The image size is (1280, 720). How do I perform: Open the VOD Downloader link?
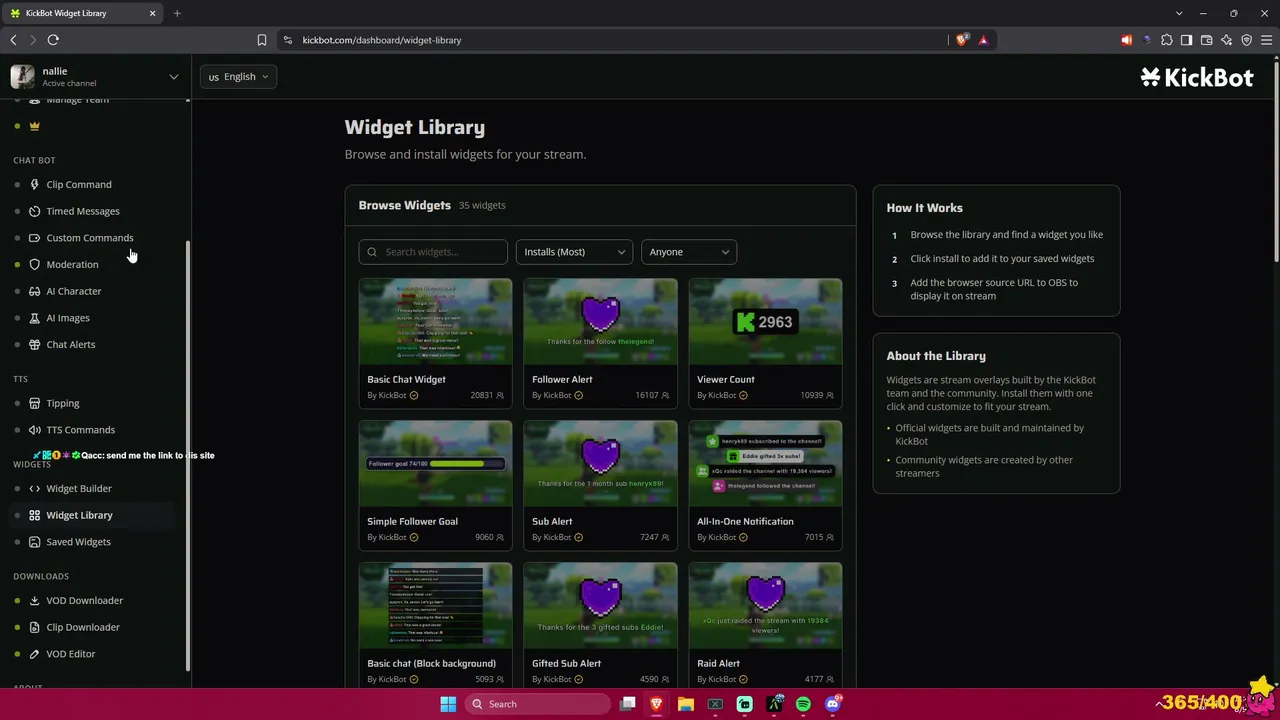click(85, 600)
